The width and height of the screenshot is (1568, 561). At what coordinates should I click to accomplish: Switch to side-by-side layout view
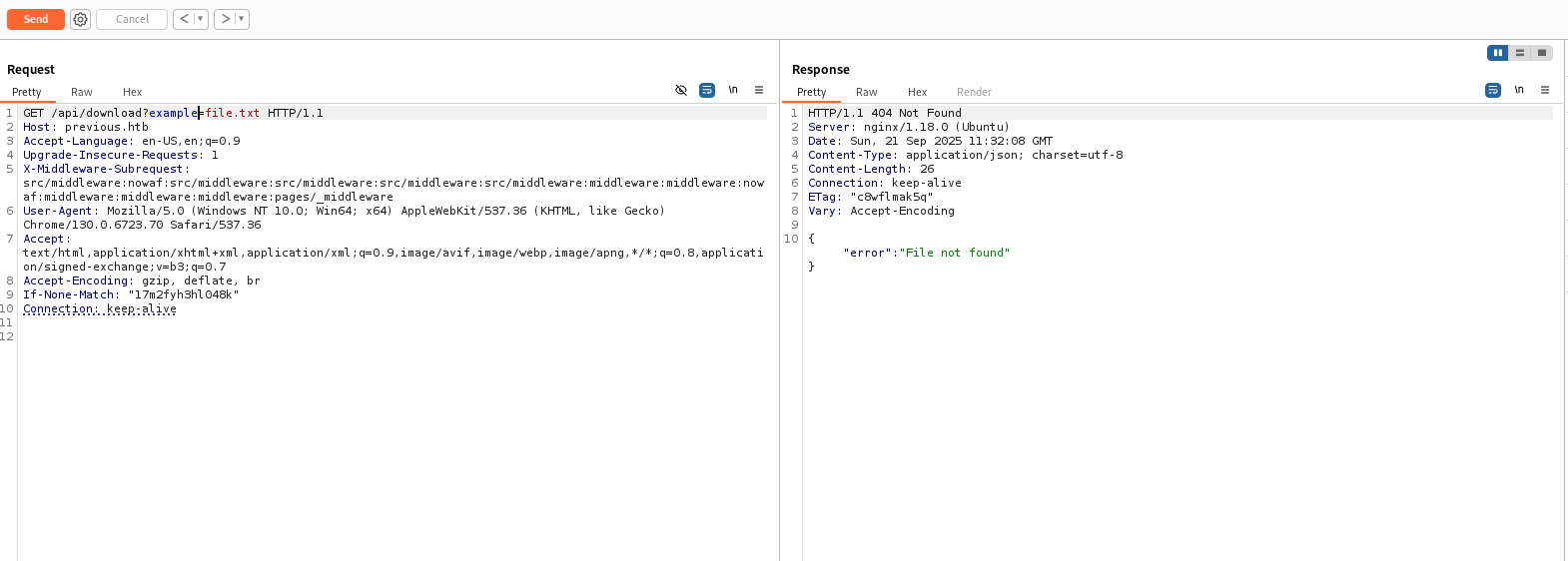[x=1497, y=53]
